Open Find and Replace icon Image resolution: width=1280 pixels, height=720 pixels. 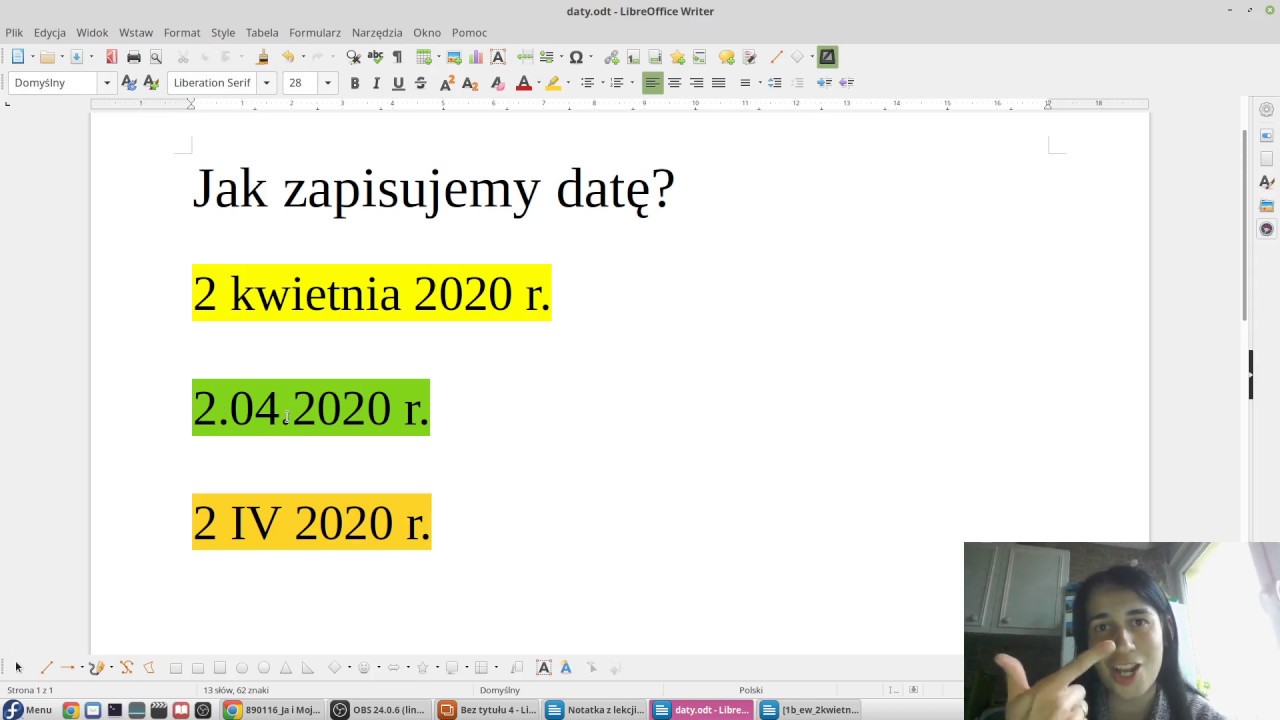pos(353,57)
